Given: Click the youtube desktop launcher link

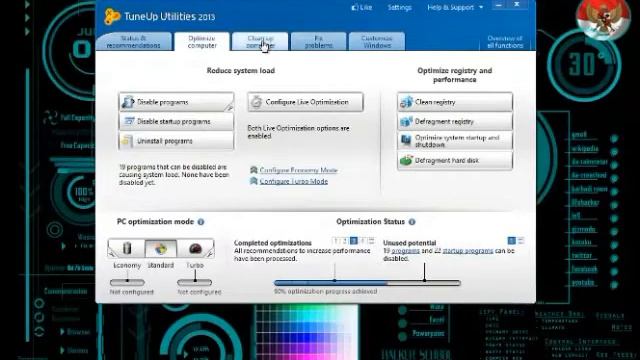Looking at the screenshot, I should click(x=582, y=282).
